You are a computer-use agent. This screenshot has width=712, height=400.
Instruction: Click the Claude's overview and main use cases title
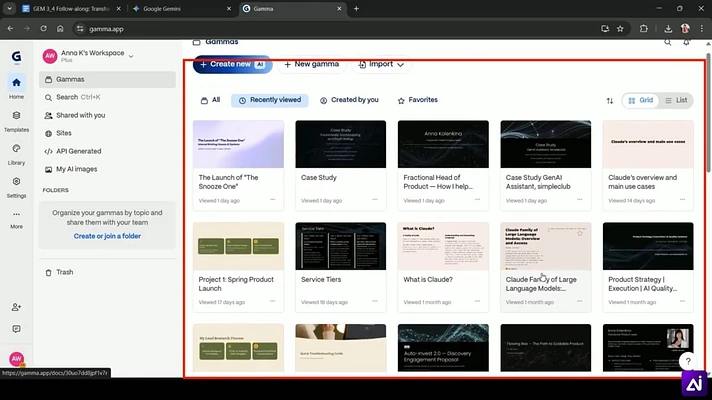[x=643, y=182]
